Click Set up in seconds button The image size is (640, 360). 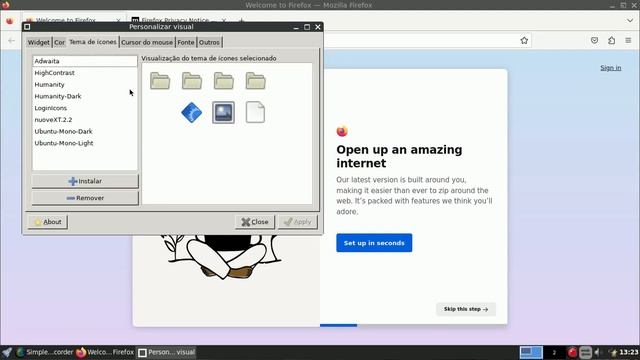click(374, 243)
